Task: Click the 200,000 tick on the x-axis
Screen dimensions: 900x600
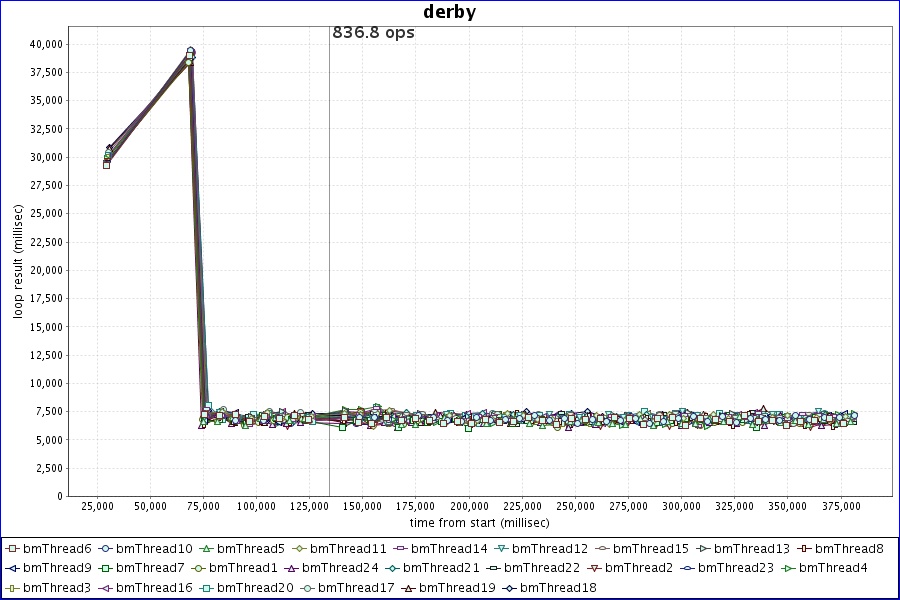Action: pos(469,506)
